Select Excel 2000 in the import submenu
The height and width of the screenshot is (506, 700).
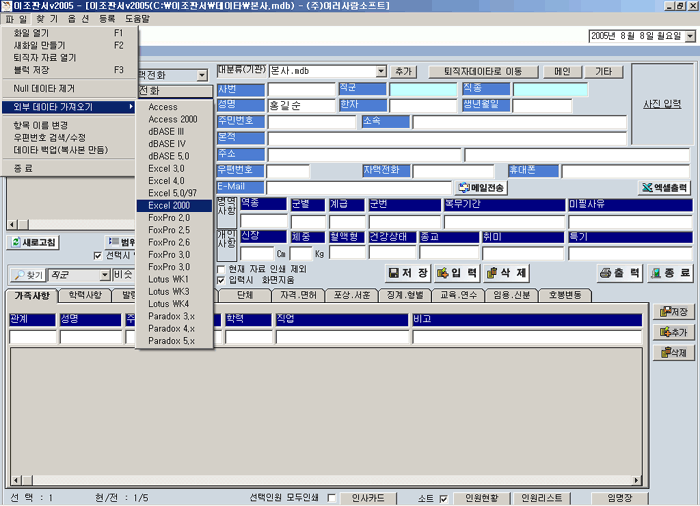[168, 205]
